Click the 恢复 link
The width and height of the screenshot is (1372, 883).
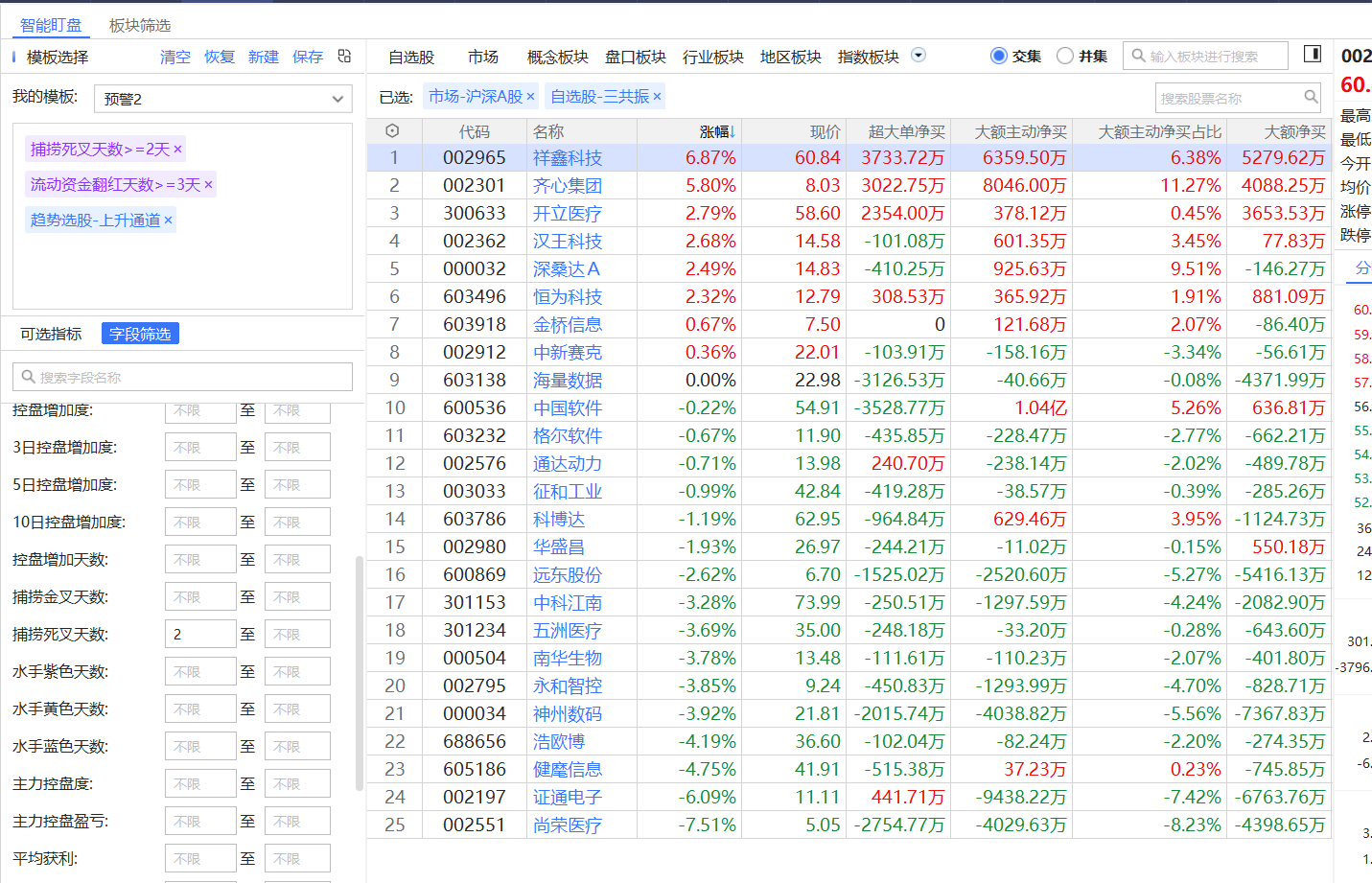220,57
